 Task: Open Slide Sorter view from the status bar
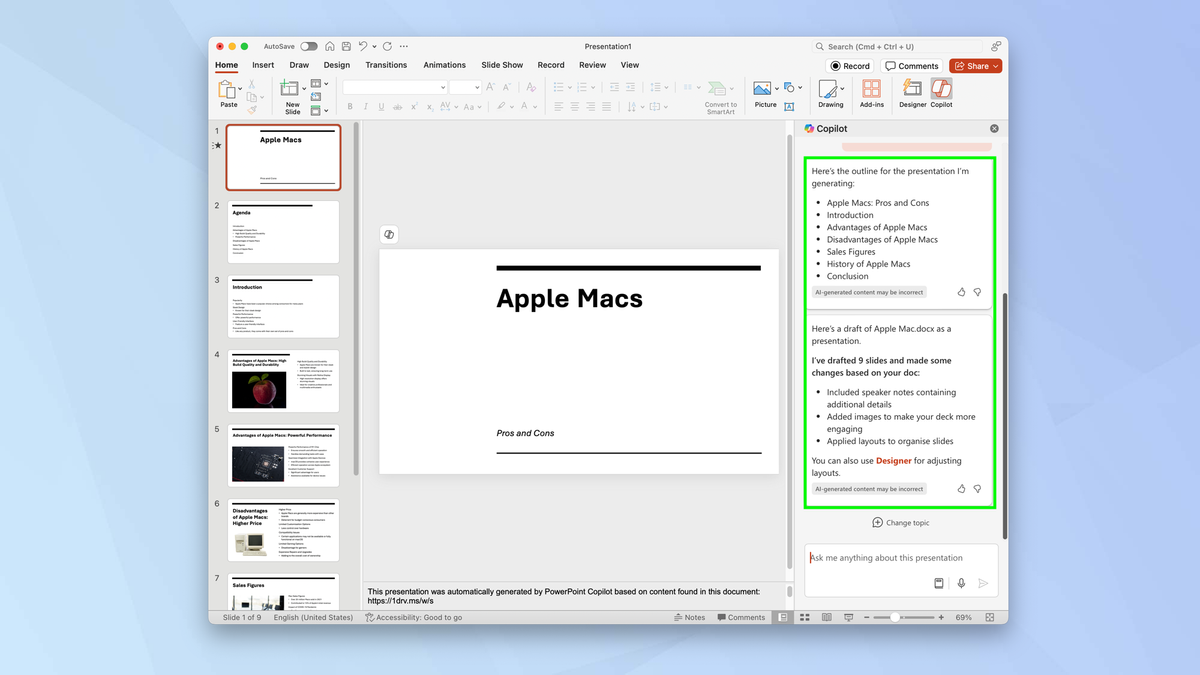[x=805, y=617]
